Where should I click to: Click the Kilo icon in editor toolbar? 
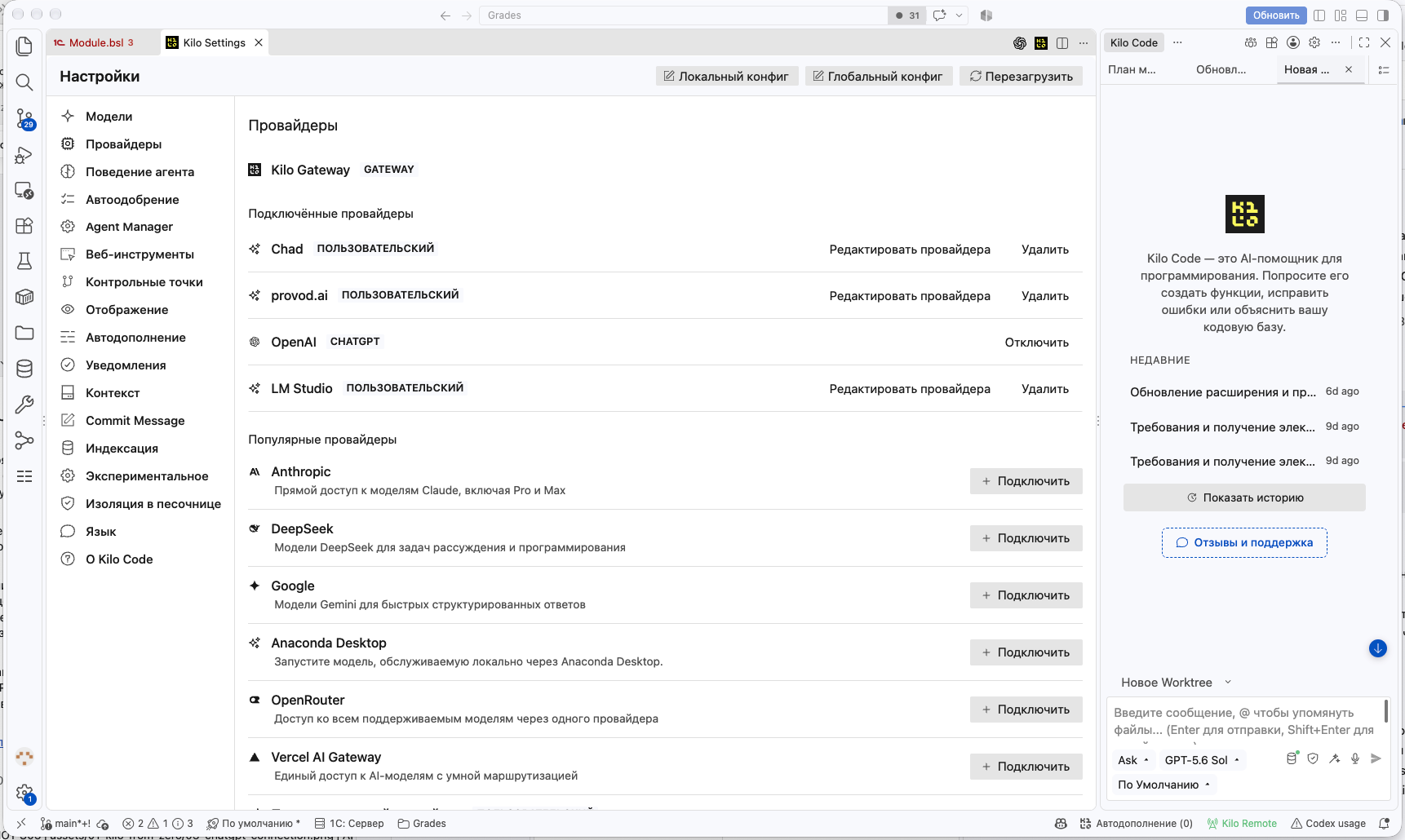tap(1041, 43)
